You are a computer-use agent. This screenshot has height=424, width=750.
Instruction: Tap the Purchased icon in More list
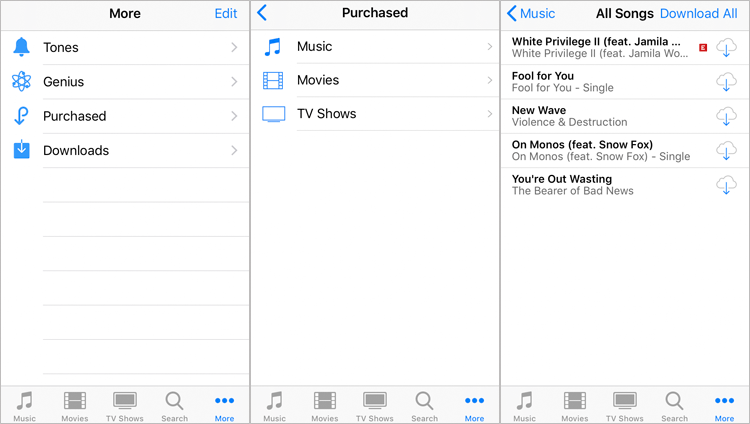click(x=21, y=116)
